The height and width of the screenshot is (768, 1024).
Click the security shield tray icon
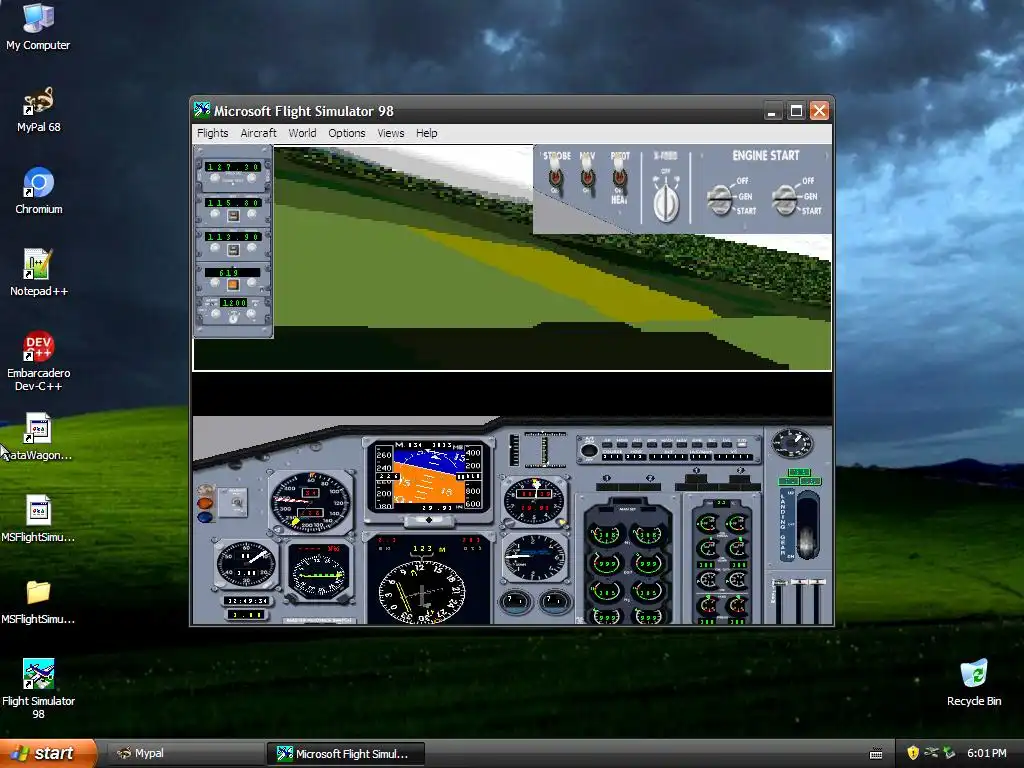tap(913, 753)
